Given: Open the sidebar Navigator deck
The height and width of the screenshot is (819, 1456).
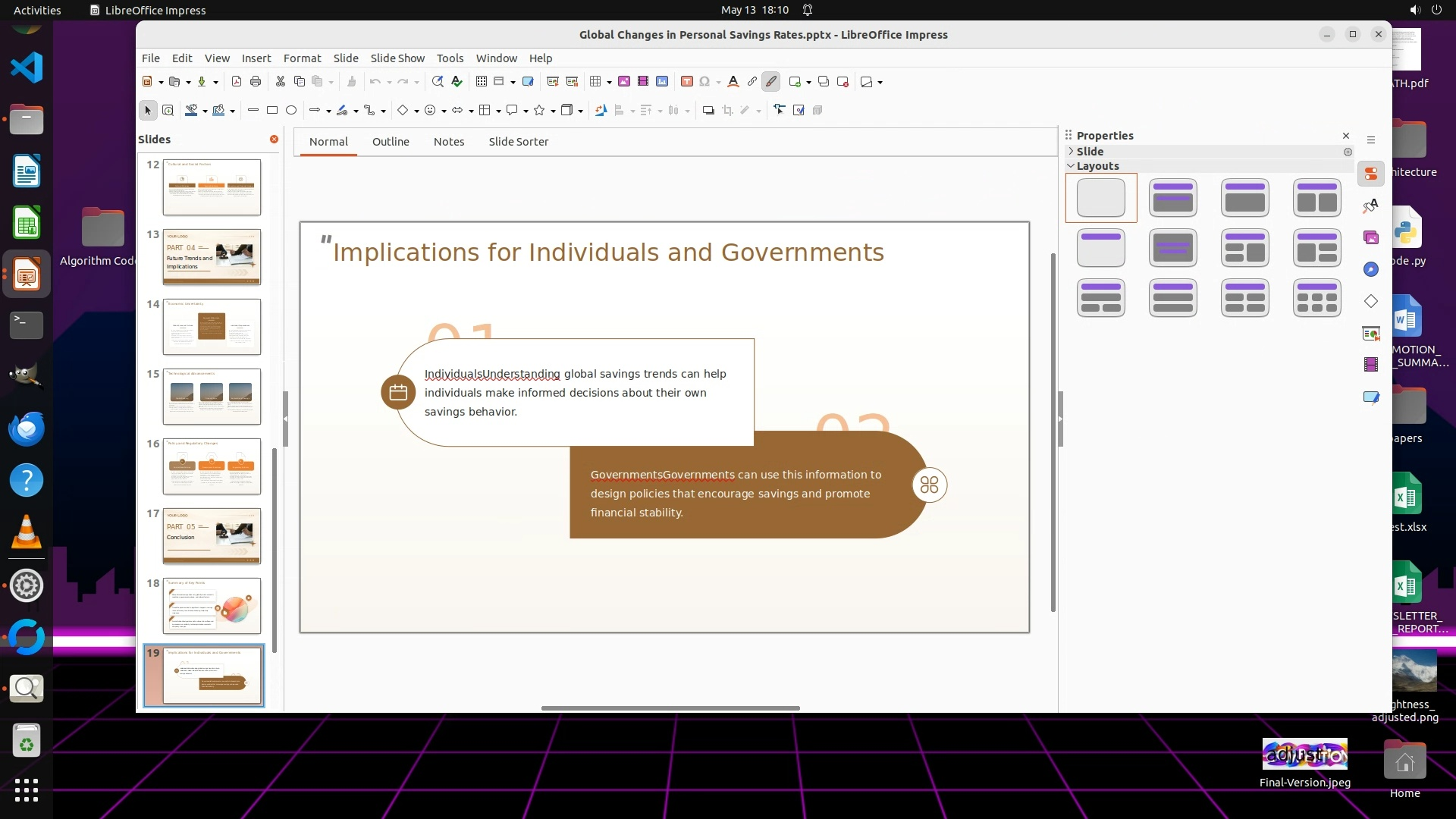Looking at the screenshot, I should 1371,270.
